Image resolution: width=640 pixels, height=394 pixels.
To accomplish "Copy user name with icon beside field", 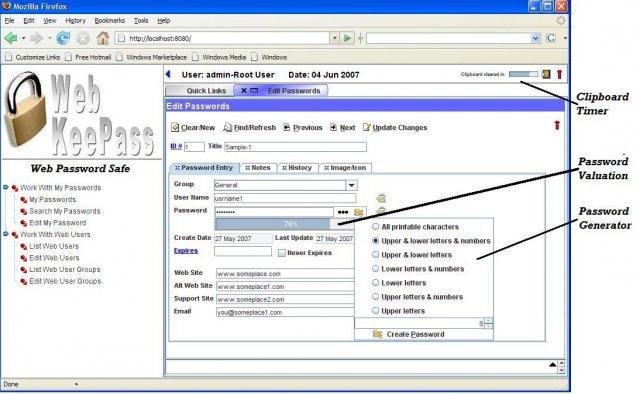I will [381, 198].
